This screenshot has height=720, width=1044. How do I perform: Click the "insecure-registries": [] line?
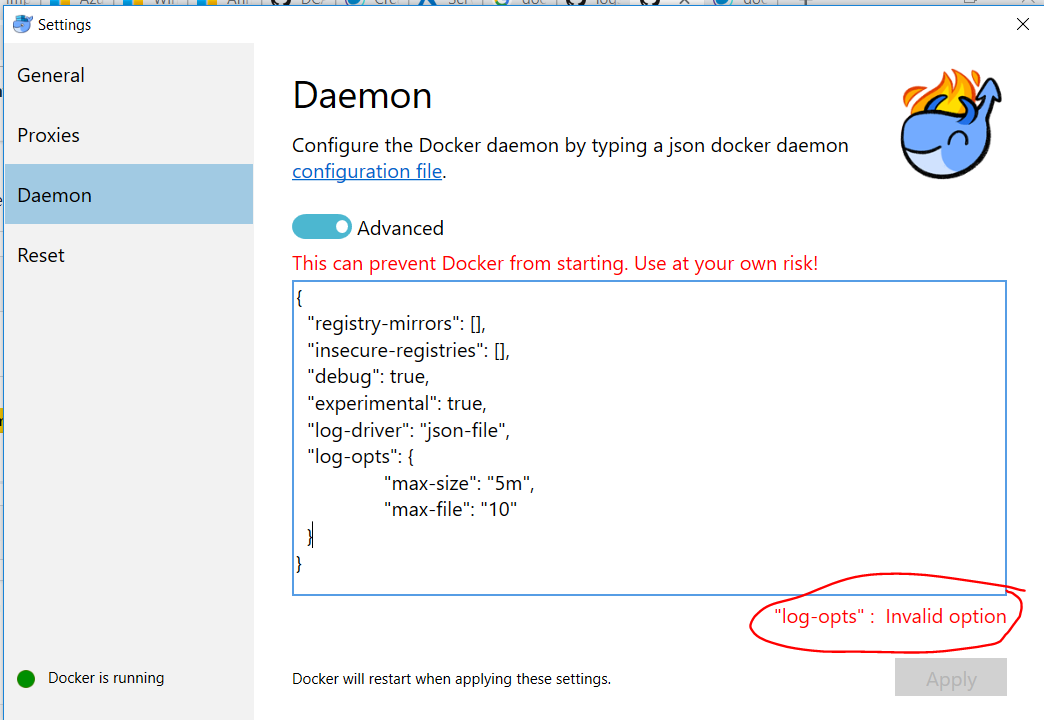(408, 350)
